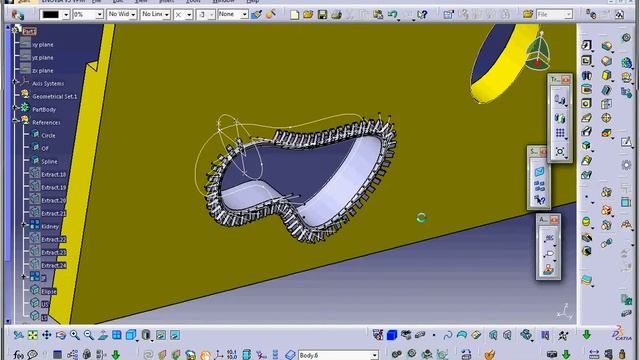The width and height of the screenshot is (640, 360).
Task: Open the transparency 0% dropdown
Action: 99,15
